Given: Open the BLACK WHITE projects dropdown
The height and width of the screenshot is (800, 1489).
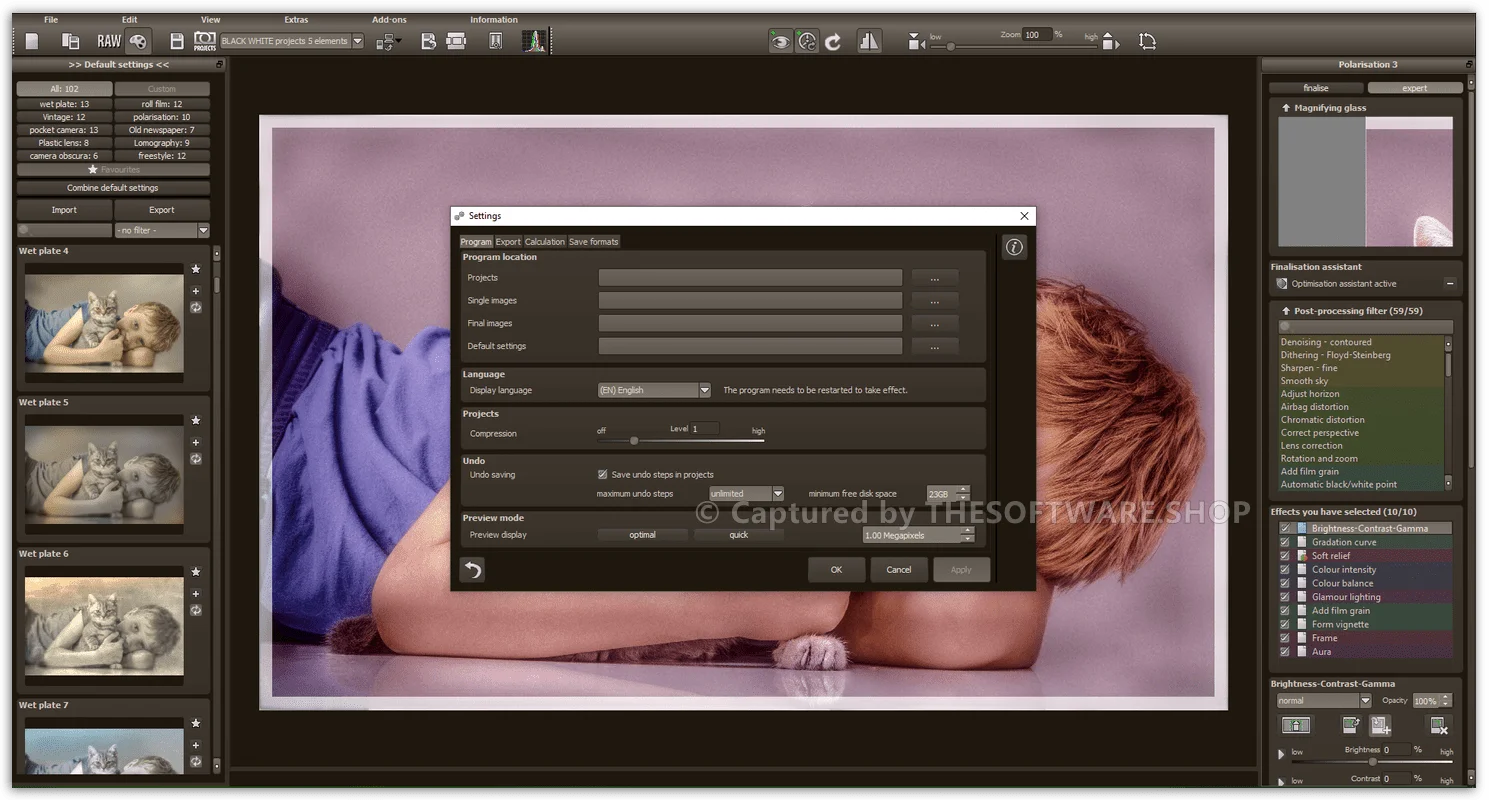Looking at the screenshot, I should [x=291, y=41].
